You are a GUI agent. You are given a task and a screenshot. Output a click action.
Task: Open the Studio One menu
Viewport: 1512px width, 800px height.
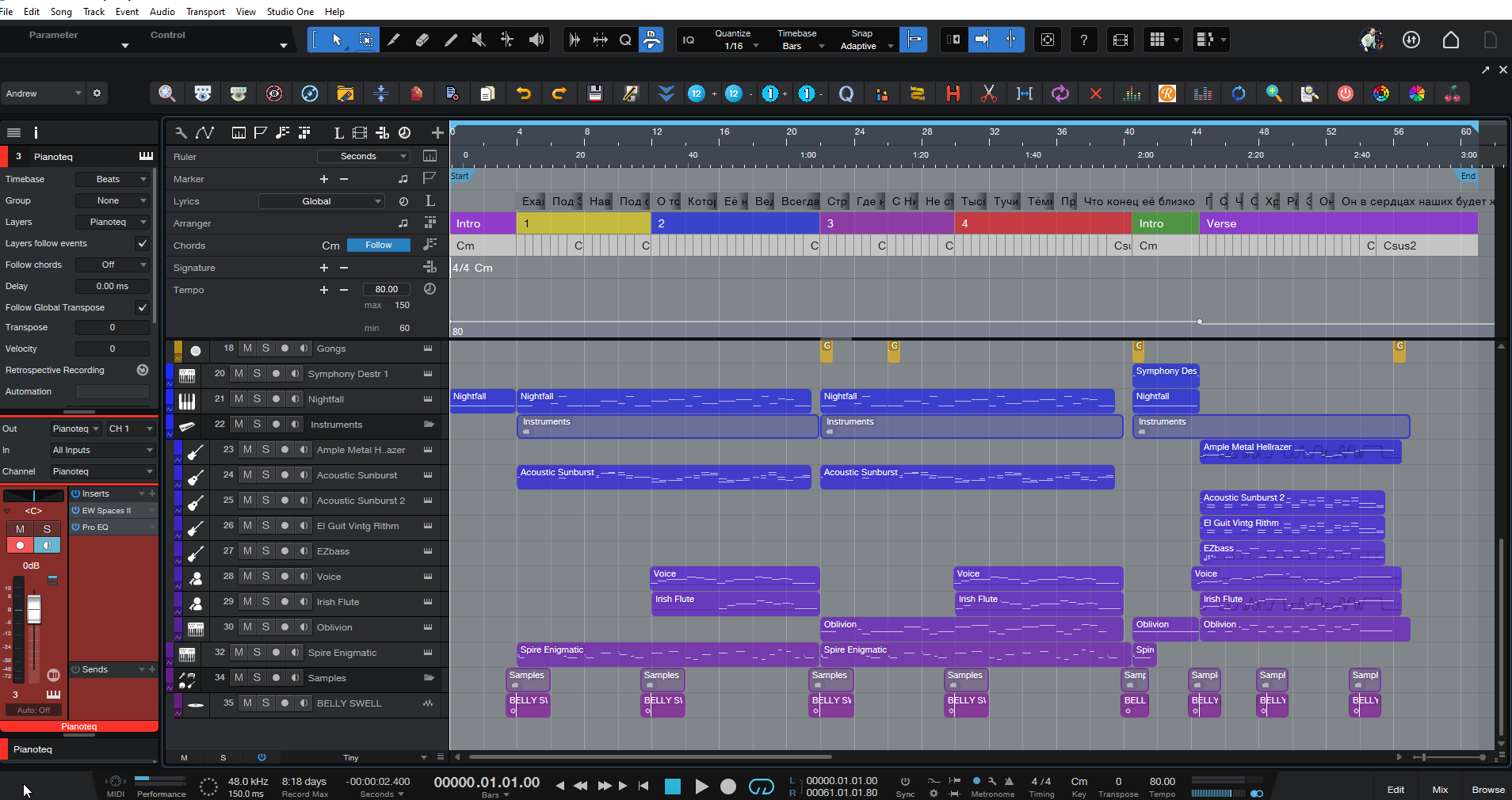(290, 11)
